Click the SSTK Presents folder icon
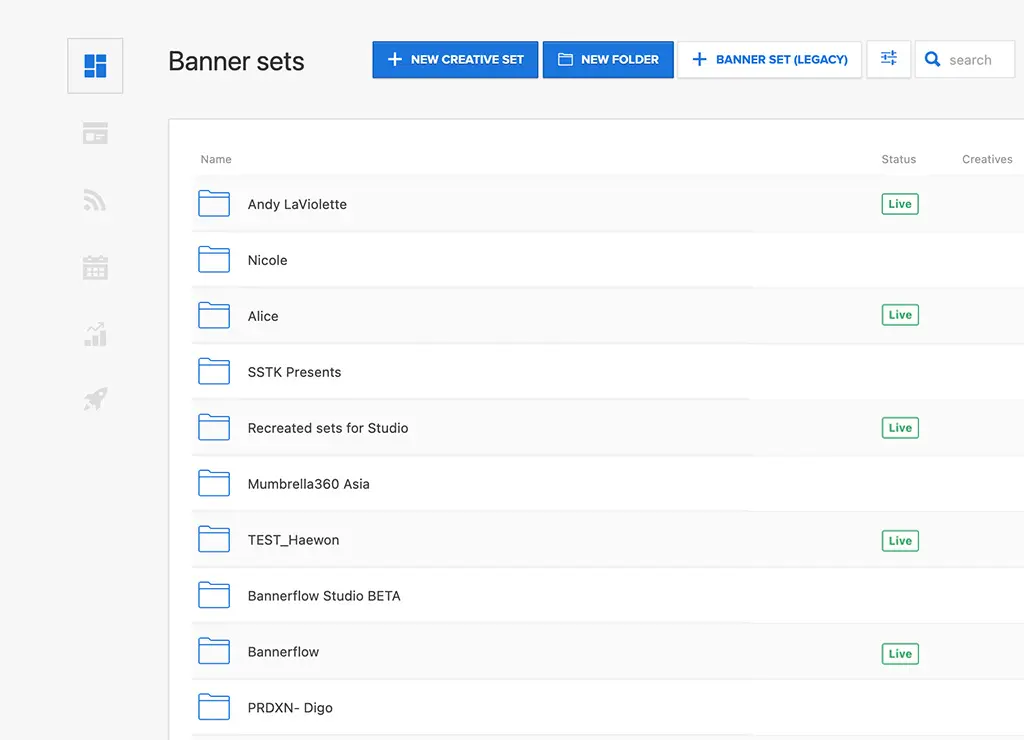The width and height of the screenshot is (1024, 740). click(214, 372)
